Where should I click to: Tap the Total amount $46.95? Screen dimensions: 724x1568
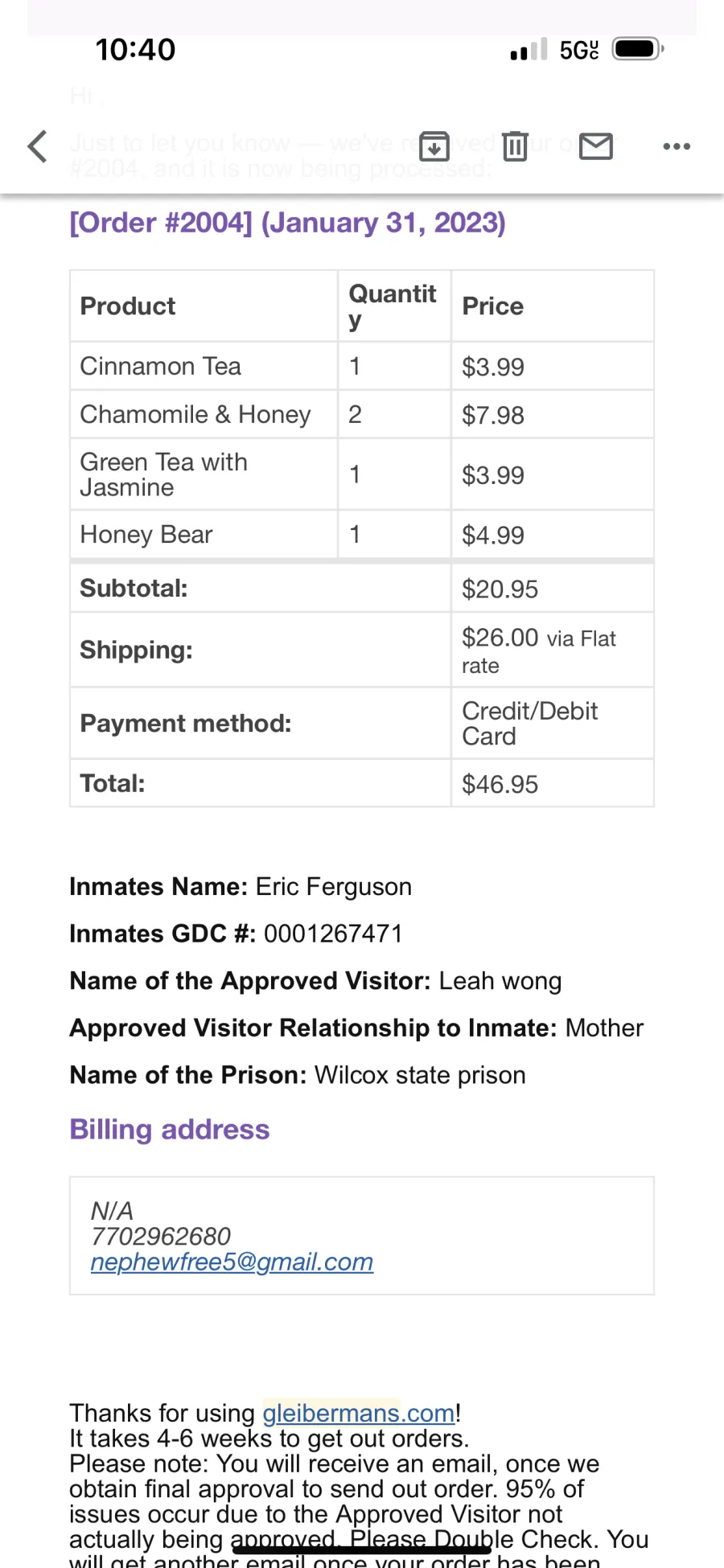[500, 784]
